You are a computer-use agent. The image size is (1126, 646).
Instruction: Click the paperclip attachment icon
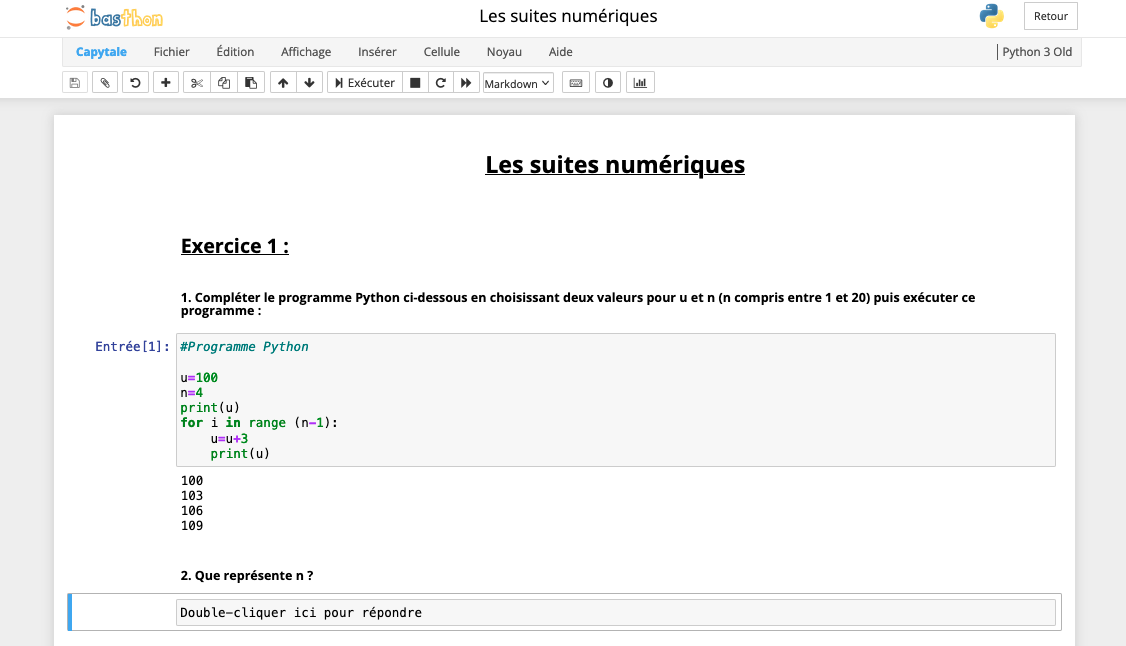[x=105, y=83]
